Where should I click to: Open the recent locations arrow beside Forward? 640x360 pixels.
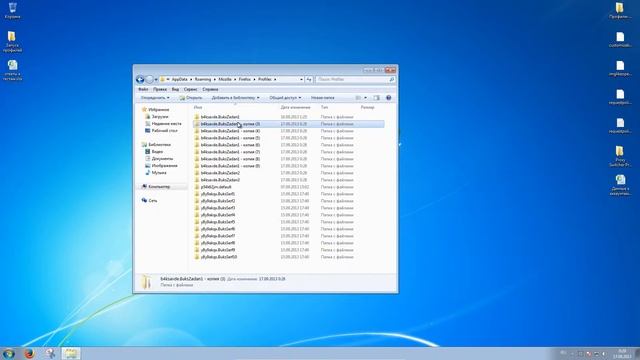tap(156, 79)
